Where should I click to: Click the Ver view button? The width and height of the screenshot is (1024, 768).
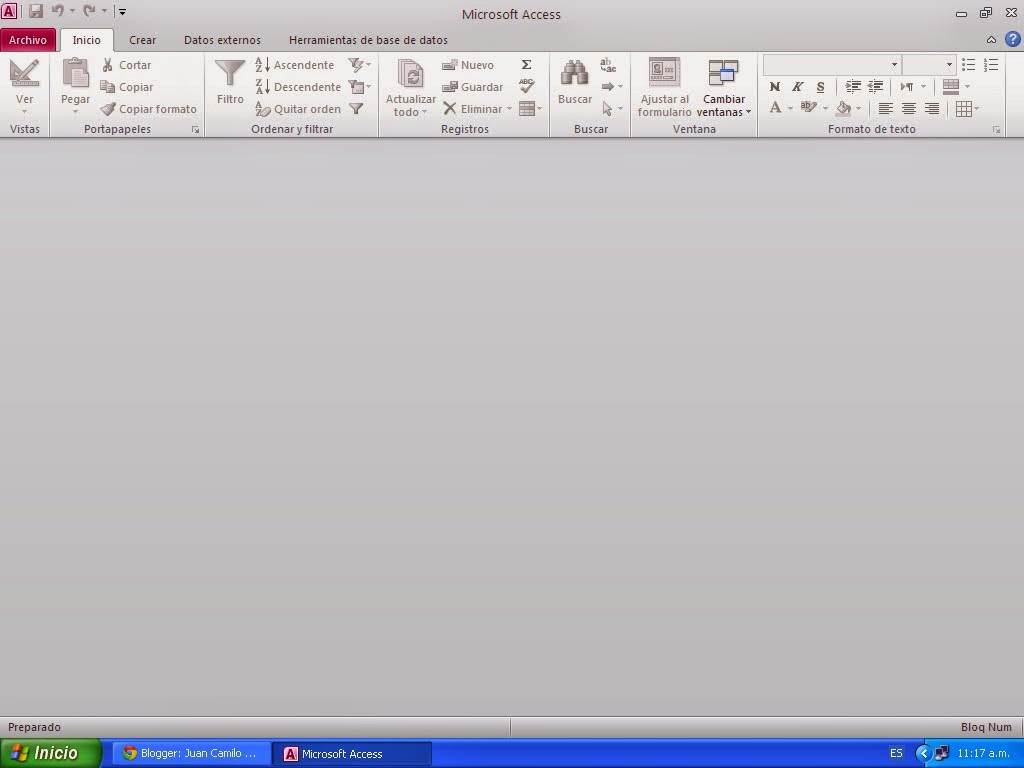[24, 86]
